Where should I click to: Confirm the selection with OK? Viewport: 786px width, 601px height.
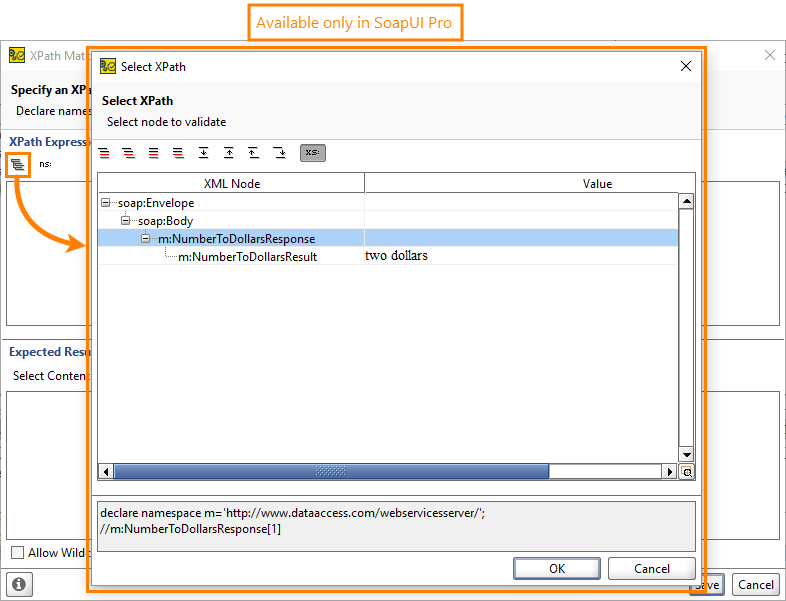point(557,568)
